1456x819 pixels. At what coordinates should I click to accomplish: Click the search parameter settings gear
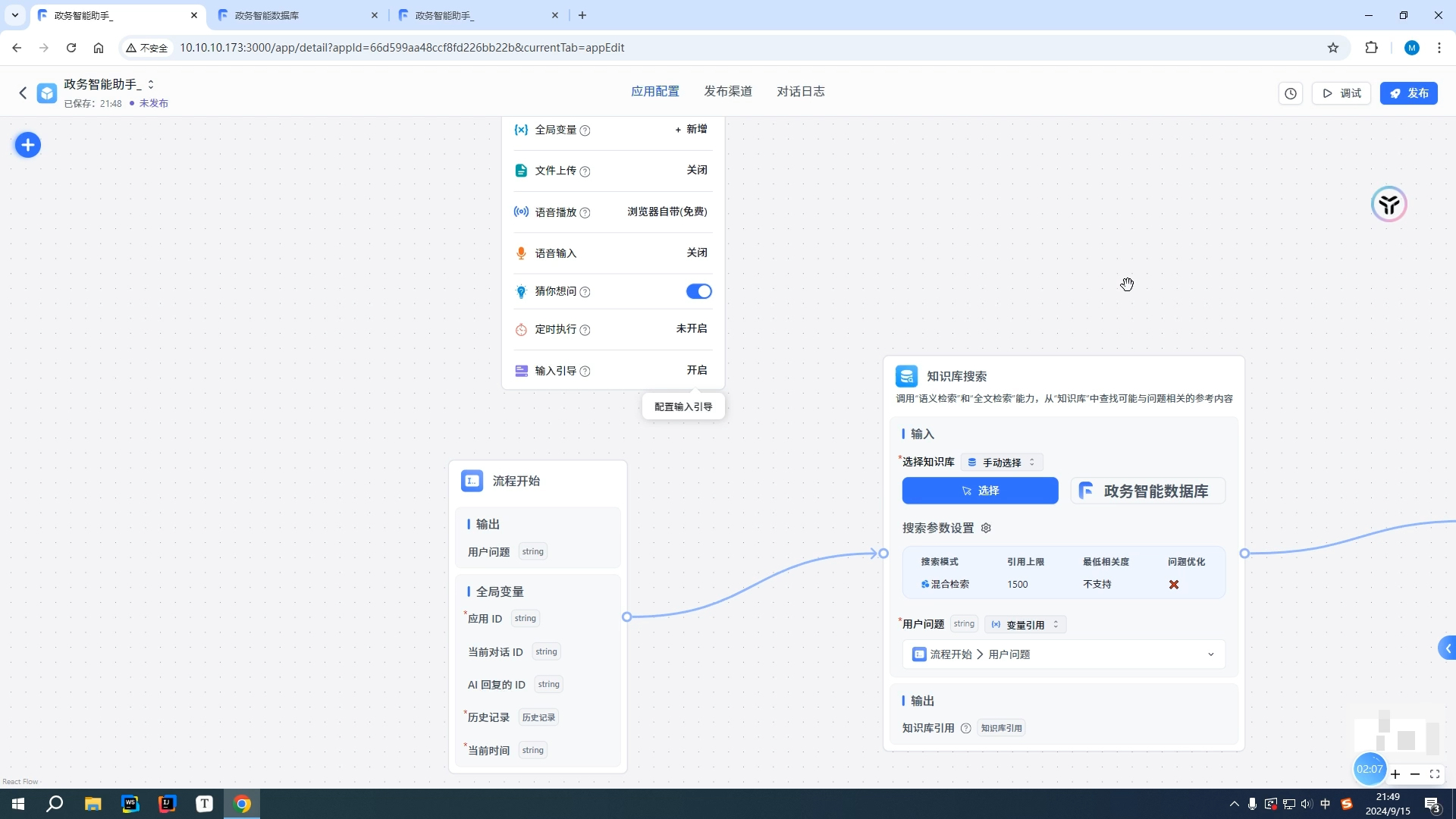tap(986, 528)
